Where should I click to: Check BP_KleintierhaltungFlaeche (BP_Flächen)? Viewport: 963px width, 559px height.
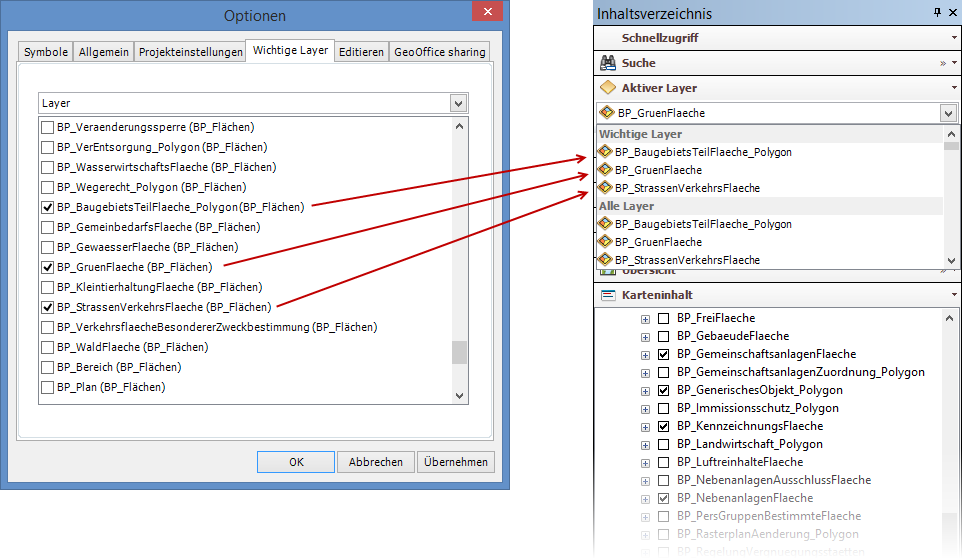point(47,287)
